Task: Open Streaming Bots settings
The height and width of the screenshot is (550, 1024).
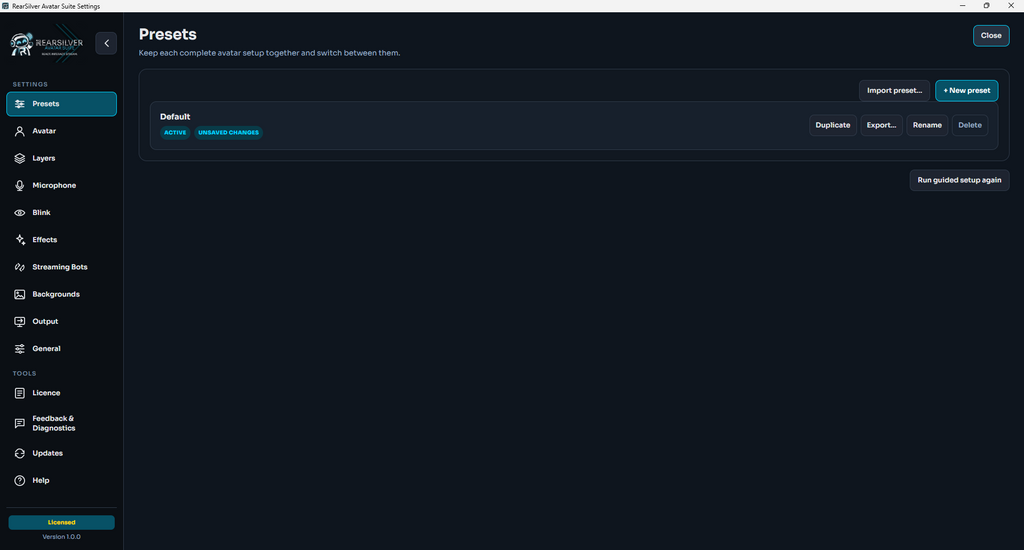Action: pos(61,267)
